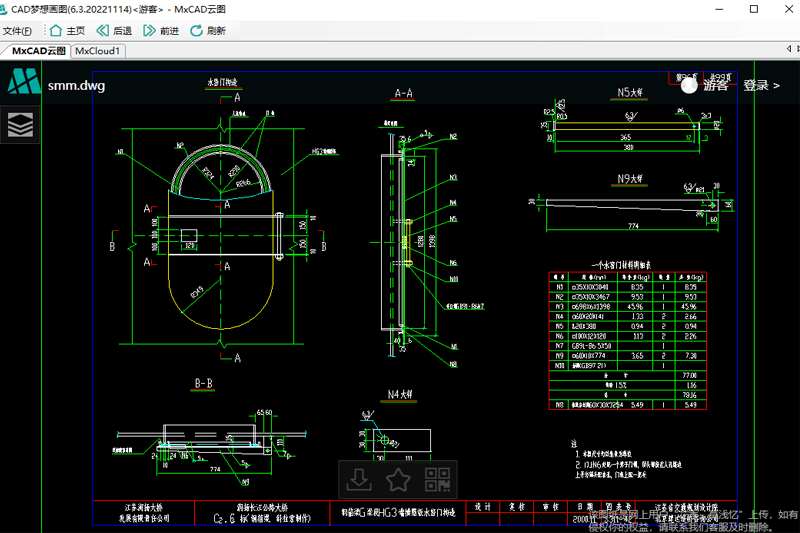Navigate forward with 前进 button

[160, 30]
